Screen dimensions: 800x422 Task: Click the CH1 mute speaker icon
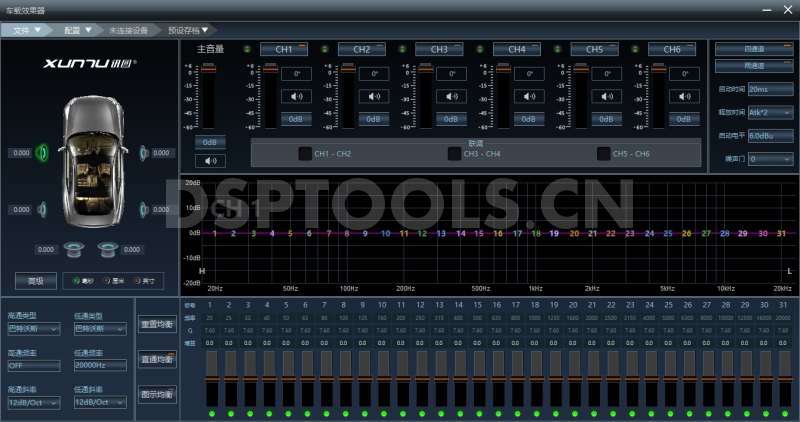(x=296, y=96)
